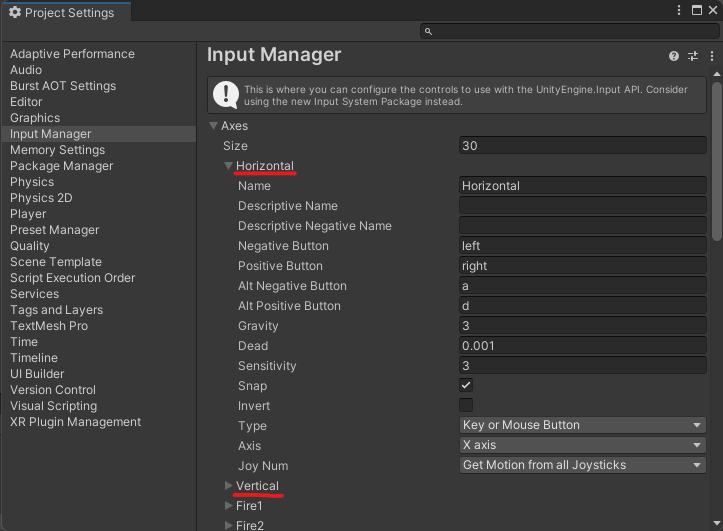Open the Input Manager presets icon

[x=693, y=56]
